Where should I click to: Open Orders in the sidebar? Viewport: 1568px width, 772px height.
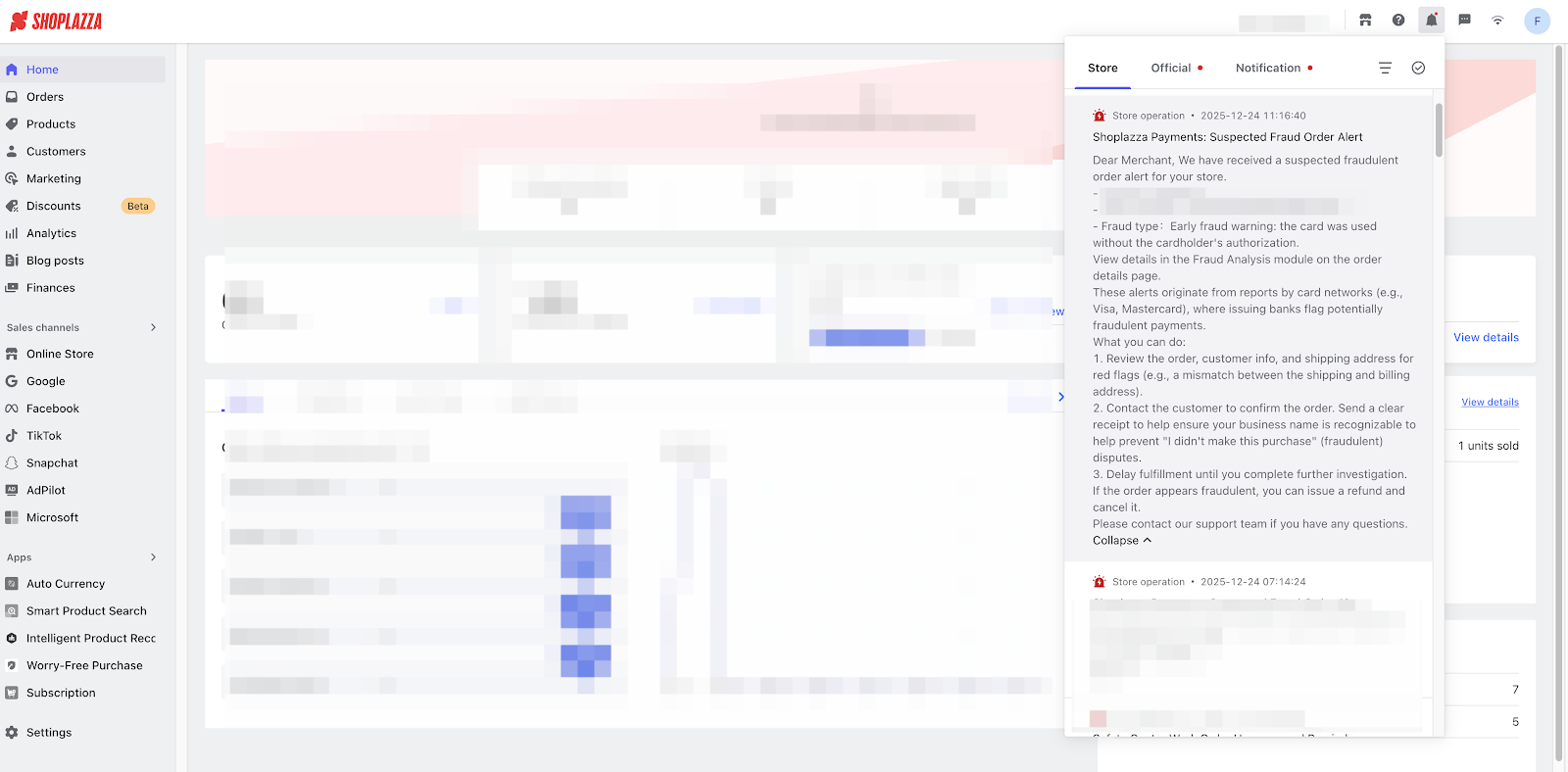45,97
